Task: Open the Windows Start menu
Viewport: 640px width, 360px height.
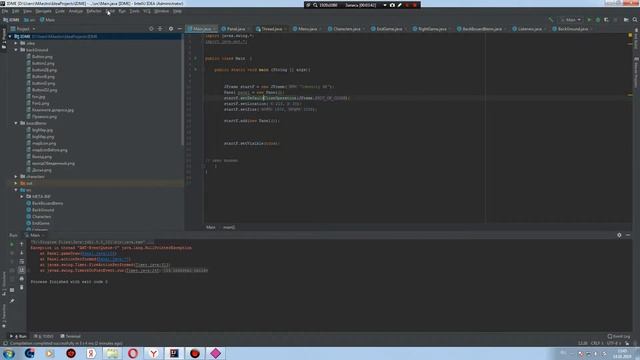Action: click(x=9, y=353)
